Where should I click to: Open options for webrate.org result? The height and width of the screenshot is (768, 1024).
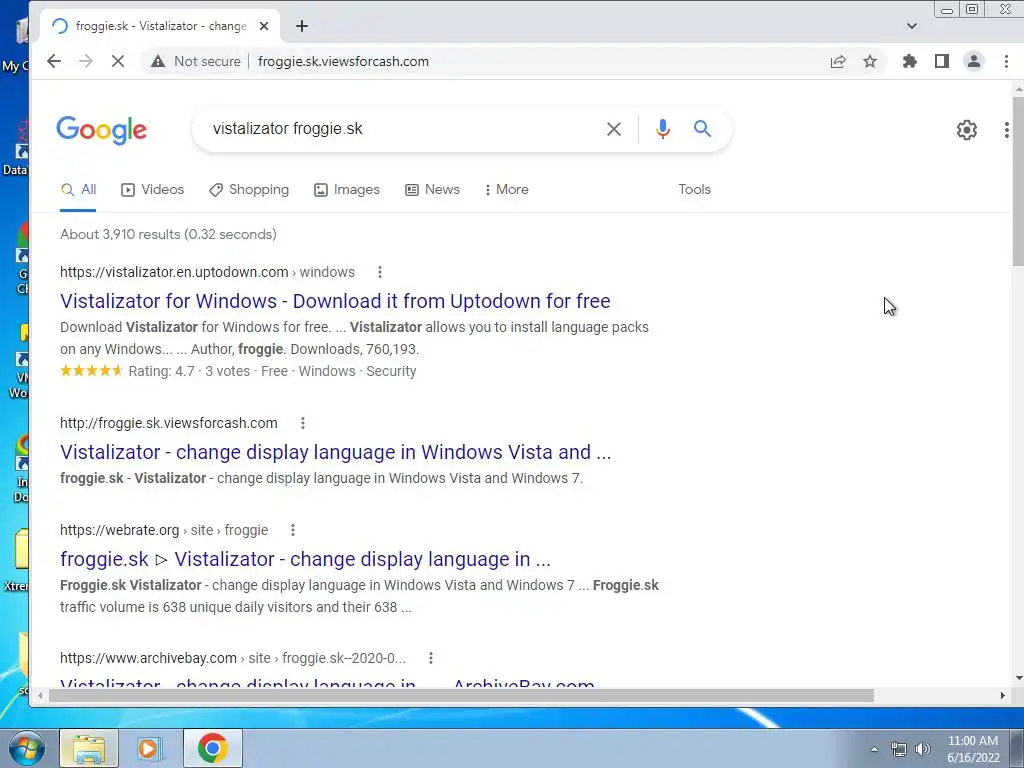pyautogui.click(x=293, y=530)
